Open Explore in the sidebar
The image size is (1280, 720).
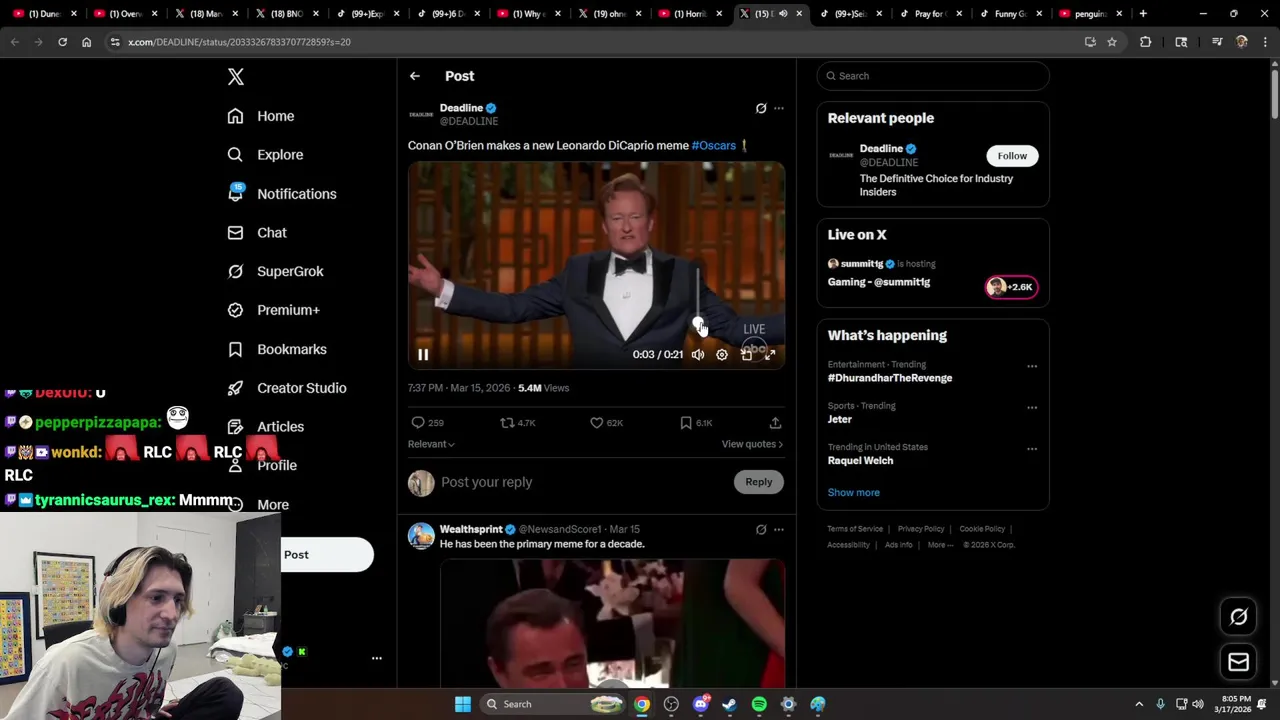point(265,155)
